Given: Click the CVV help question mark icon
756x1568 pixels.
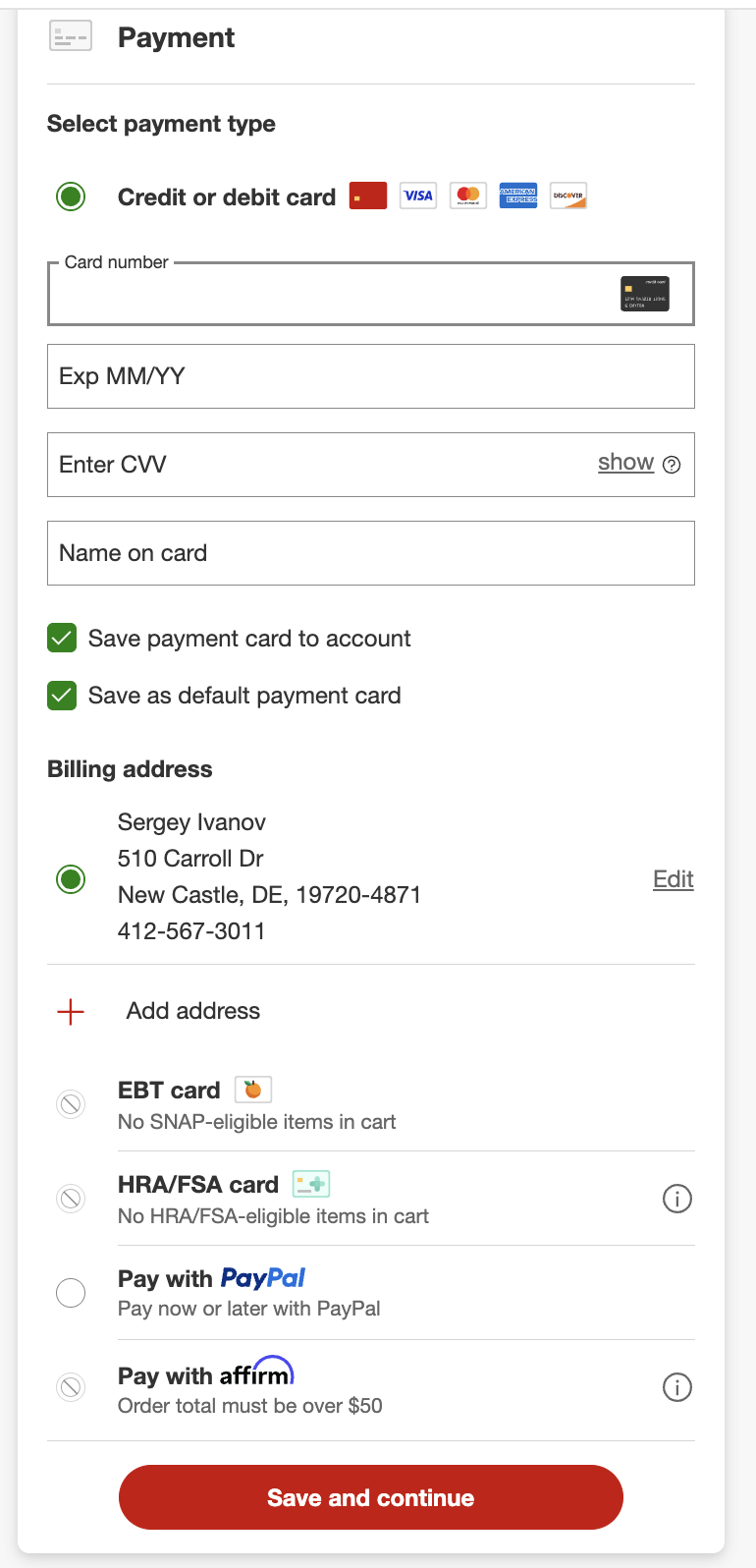Looking at the screenshot, I should [672, 465].
